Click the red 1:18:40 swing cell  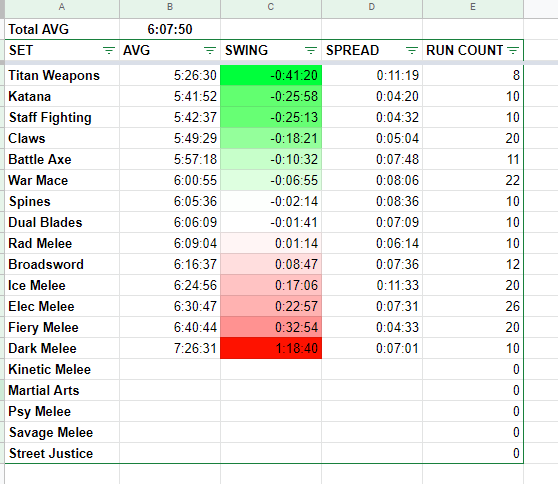click(271, 348)
